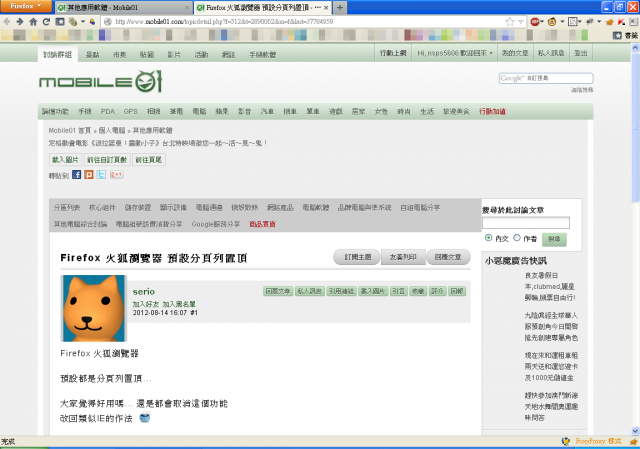Open serio's user profile link
The width and height of the screenshot is (640, 449).
coord(144,291)
